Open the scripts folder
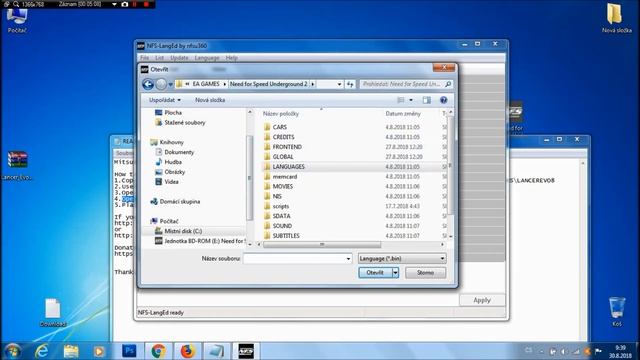This screenshot has height=360, width=640. pos(281,206)
